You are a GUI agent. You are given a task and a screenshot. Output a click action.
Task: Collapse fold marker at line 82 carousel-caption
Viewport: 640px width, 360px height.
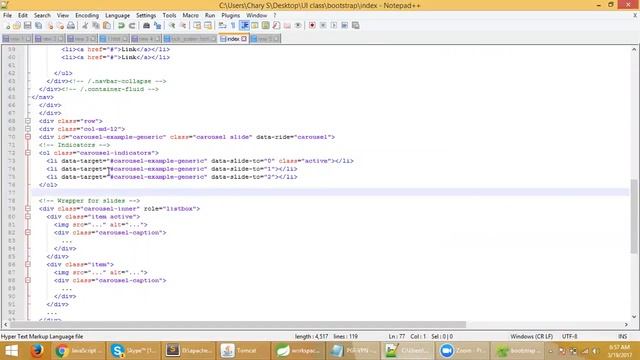coord(28,233)
